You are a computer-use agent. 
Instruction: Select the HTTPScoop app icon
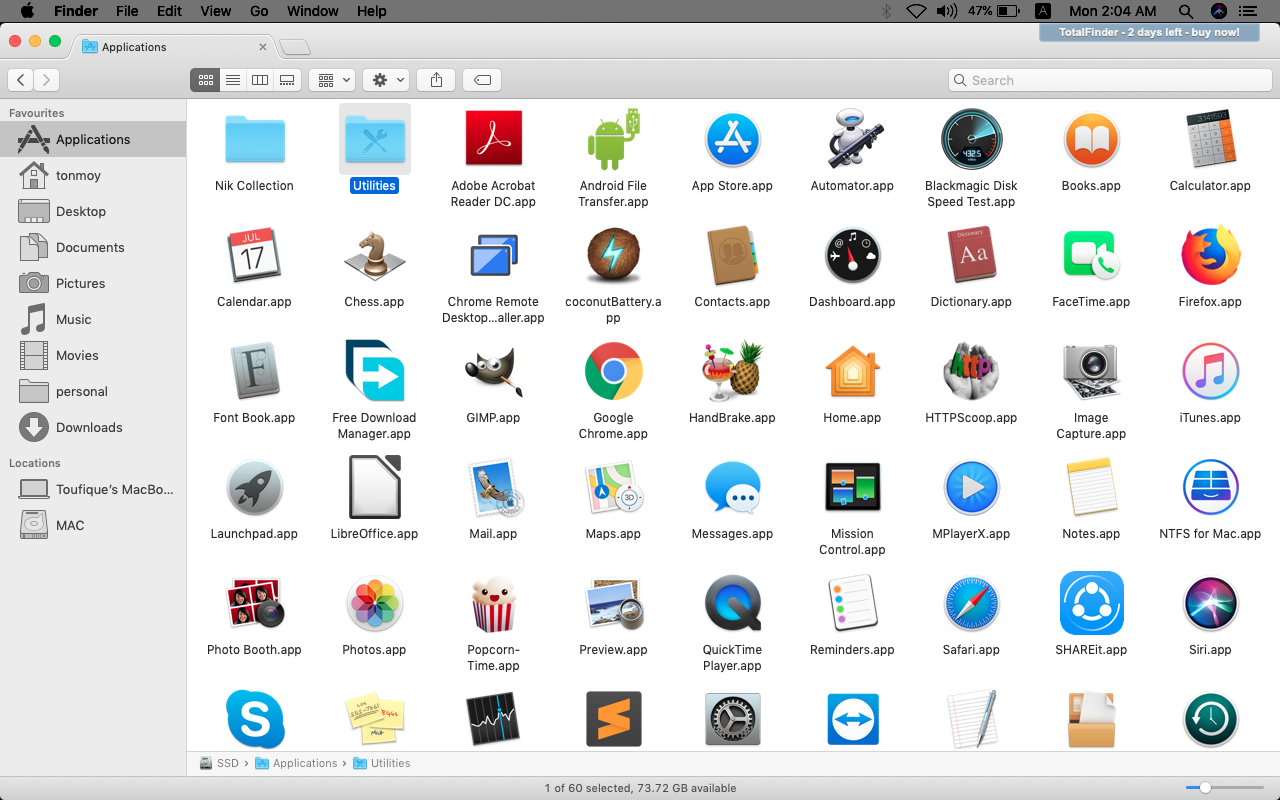click(x=971, y=372)
